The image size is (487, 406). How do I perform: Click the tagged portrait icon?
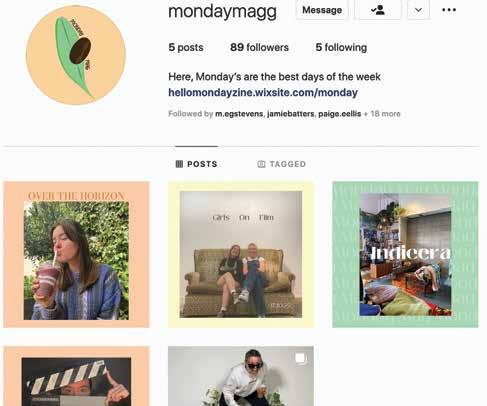pyautogui.click(x=261, y=164)
